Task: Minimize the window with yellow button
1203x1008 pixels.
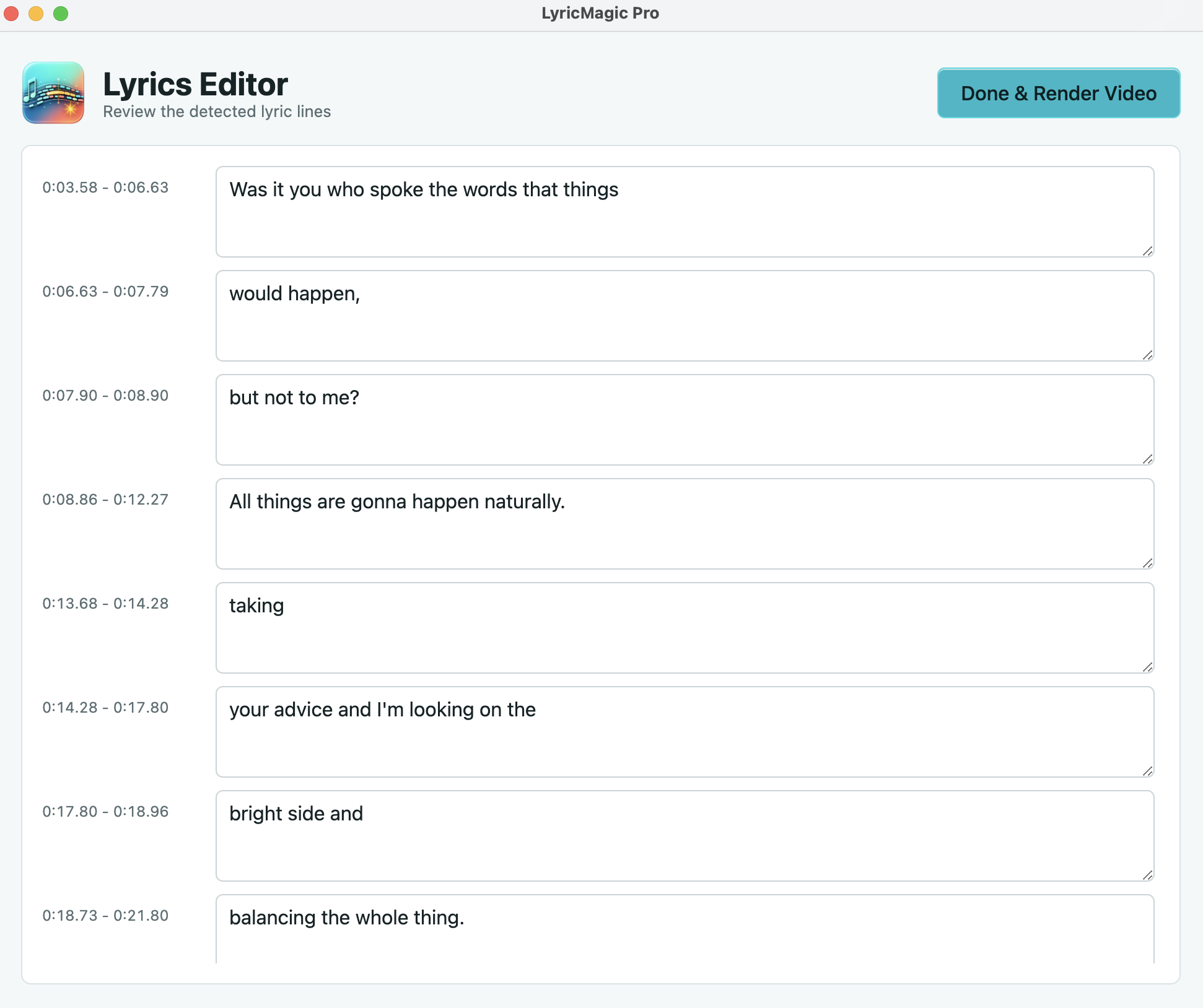Action: pyautogui.click(x=36, y=14)
